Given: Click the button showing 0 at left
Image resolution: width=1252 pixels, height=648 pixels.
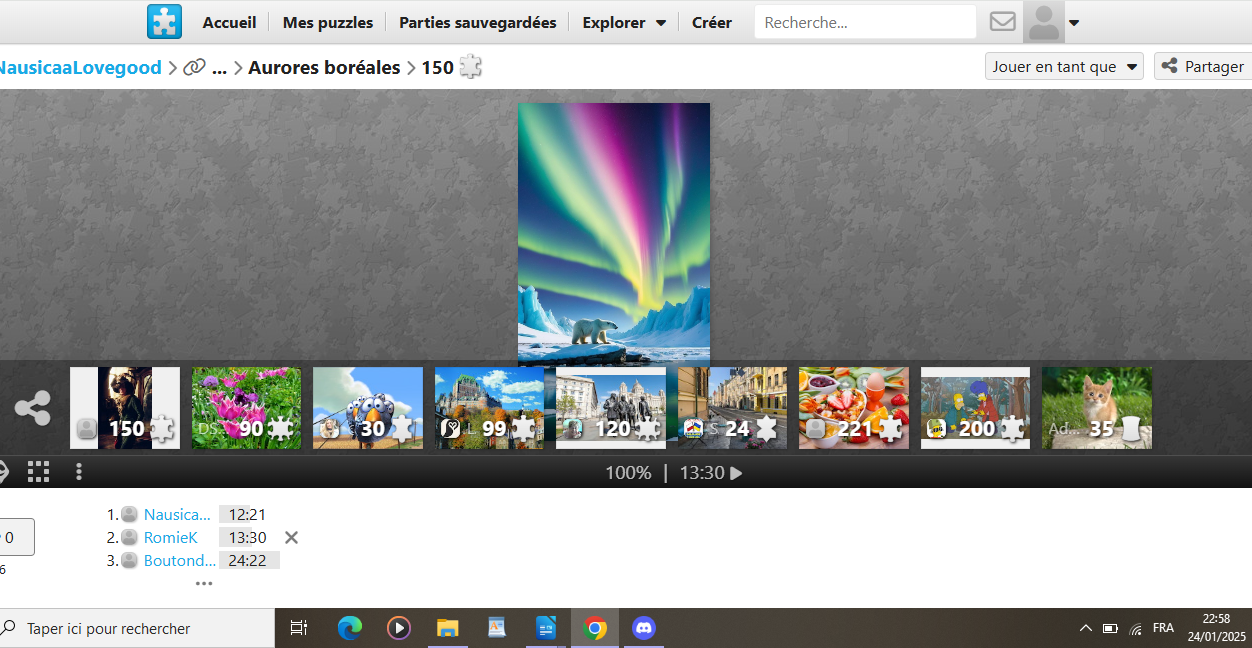Looking at the screenshot, I should pyautogui.click(x=17, y=537).
